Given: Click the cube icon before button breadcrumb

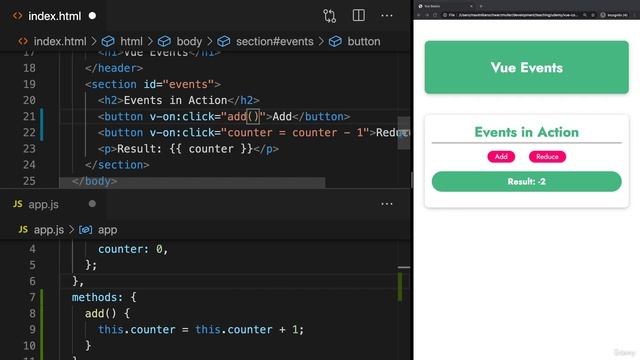Looking at the screenshot, I should click(x=335, y=41).
